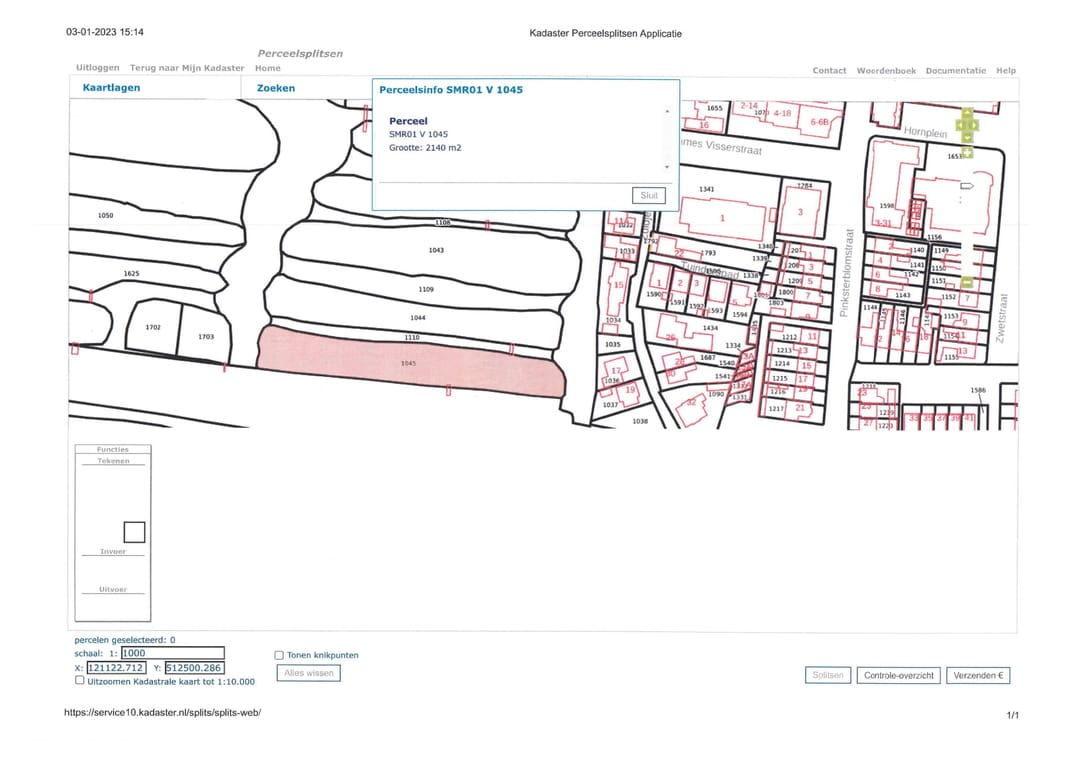Click the schaal input field
This screenshot has width=1080, height=763.
pyautogui.click(x=171, y=653)
